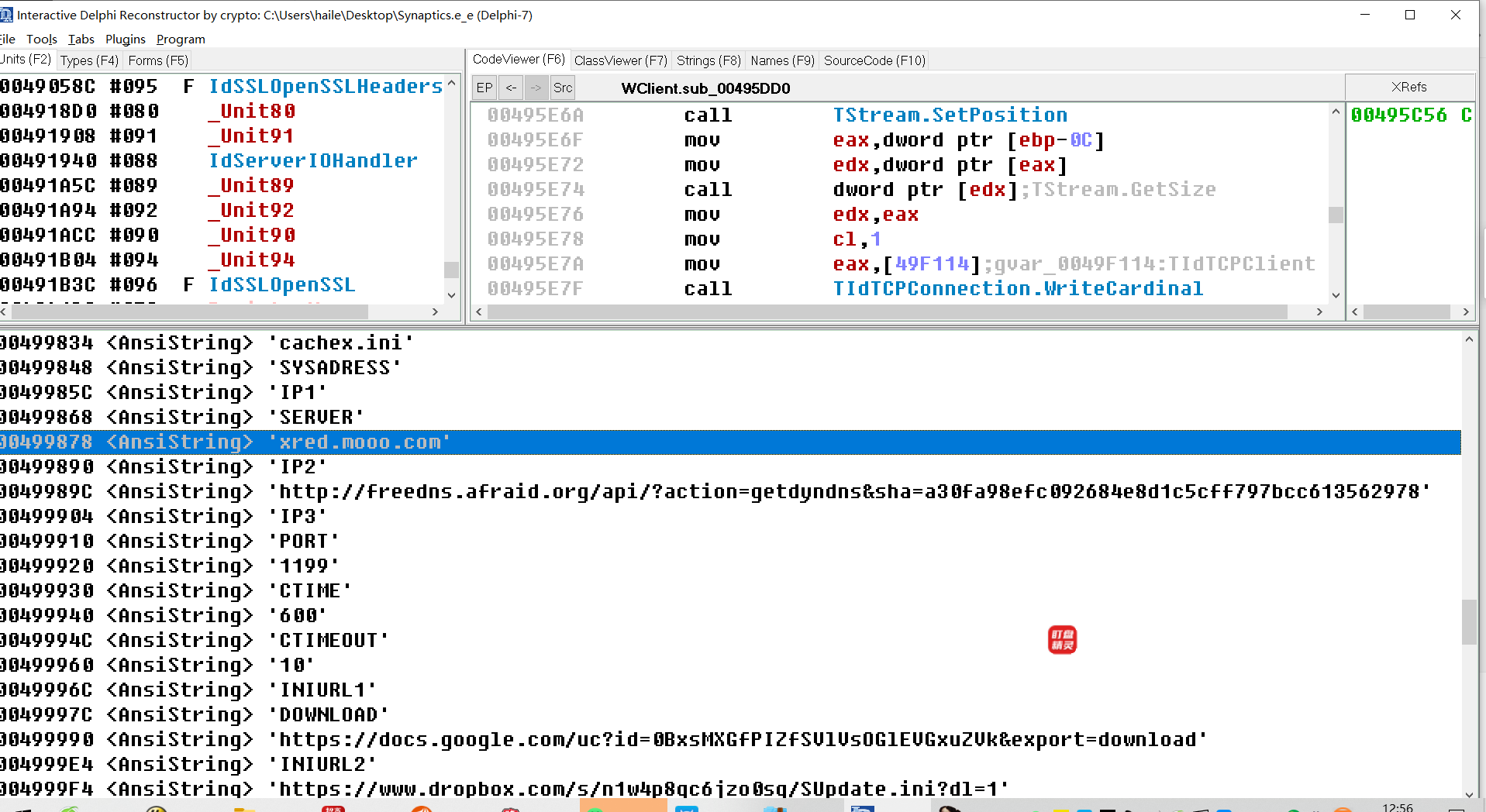Select highlighted string 'xred.mooo.com'
1486x812 pixels.
[x=730, y=442]
